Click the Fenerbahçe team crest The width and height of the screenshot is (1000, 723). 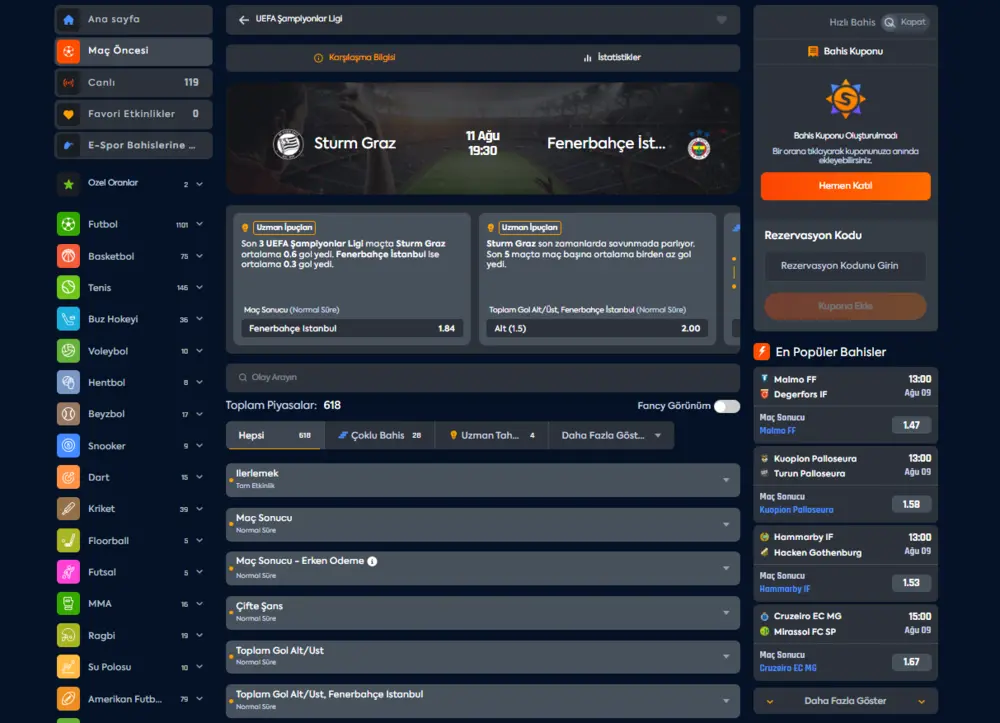point(699,145)
